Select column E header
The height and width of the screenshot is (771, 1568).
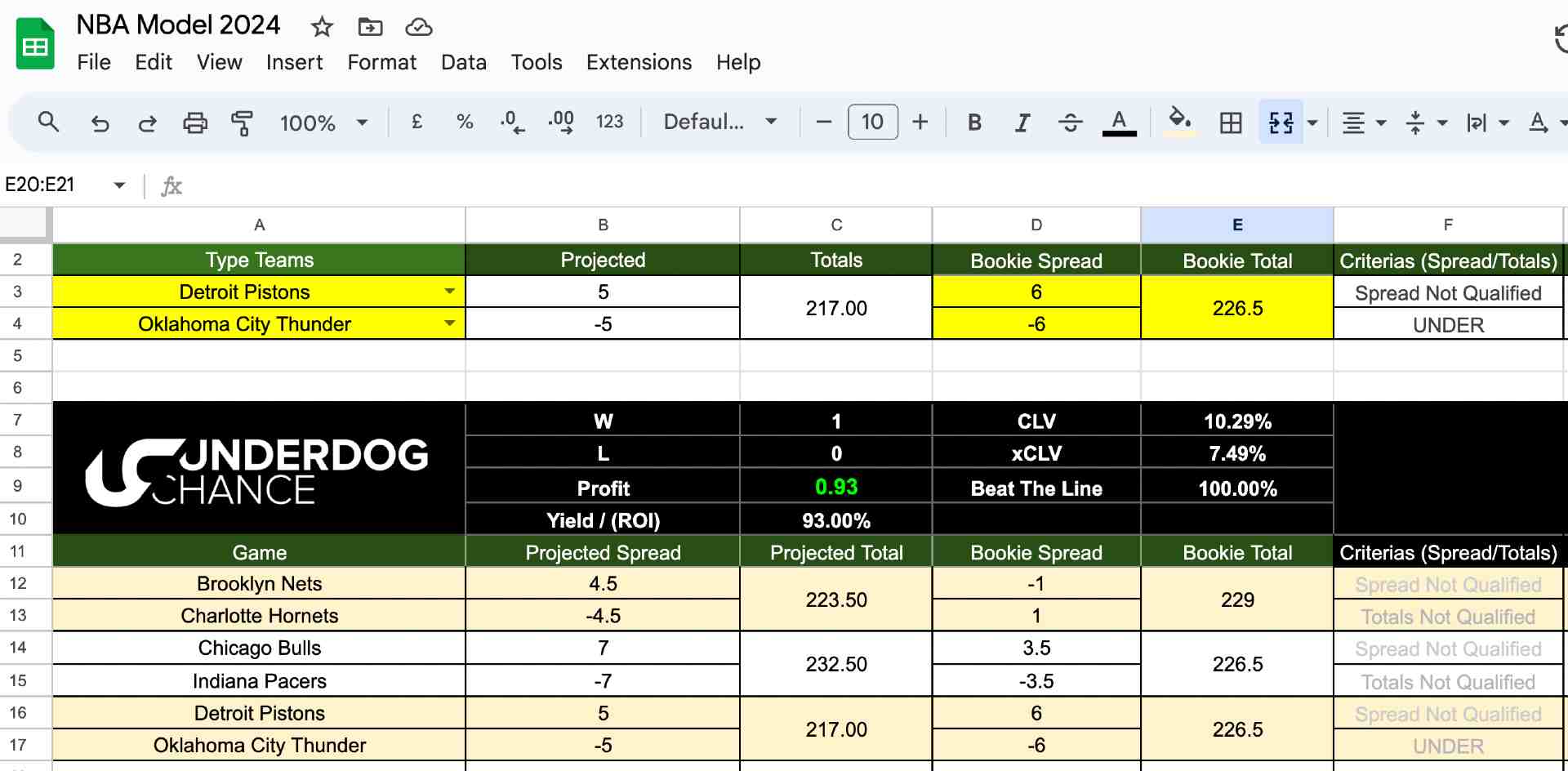(1237, 225)
